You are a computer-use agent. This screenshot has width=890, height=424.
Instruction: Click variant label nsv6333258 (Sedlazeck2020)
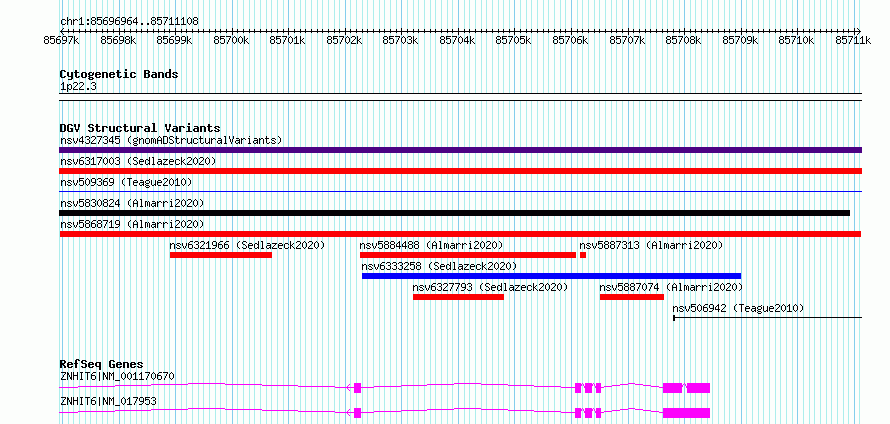(439, 266)
